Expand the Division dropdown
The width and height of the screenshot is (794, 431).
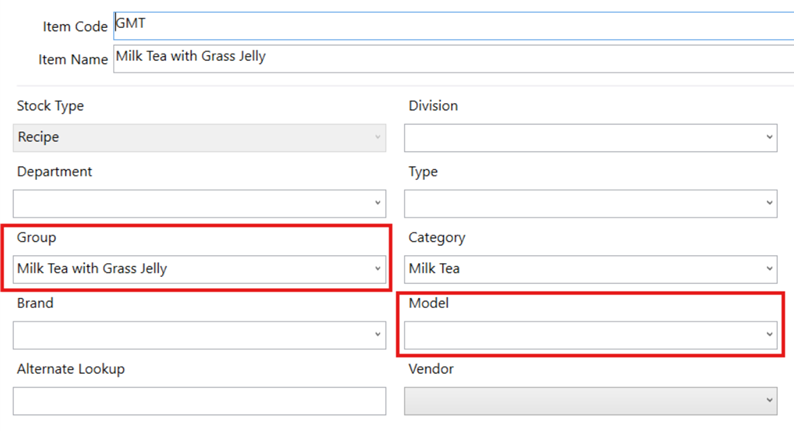[x=590, y=137]
